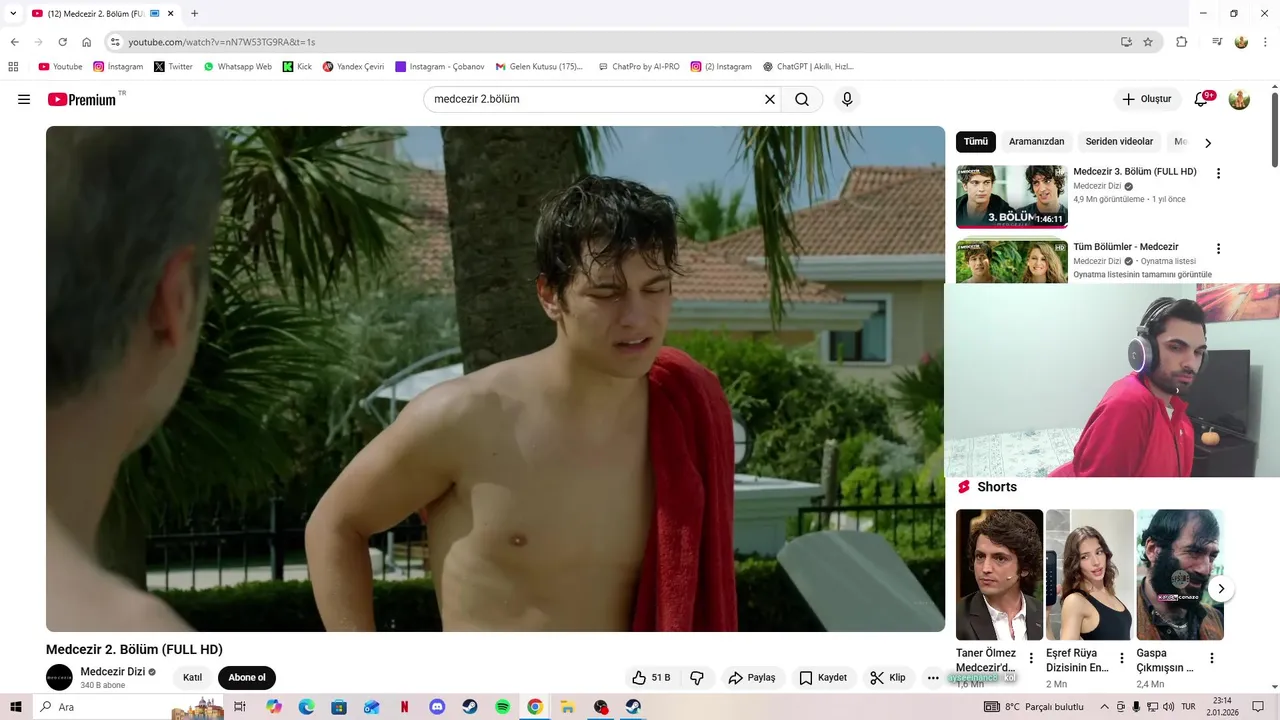
Task: Click Oluştur create button
Action: tap(1146, 99)
